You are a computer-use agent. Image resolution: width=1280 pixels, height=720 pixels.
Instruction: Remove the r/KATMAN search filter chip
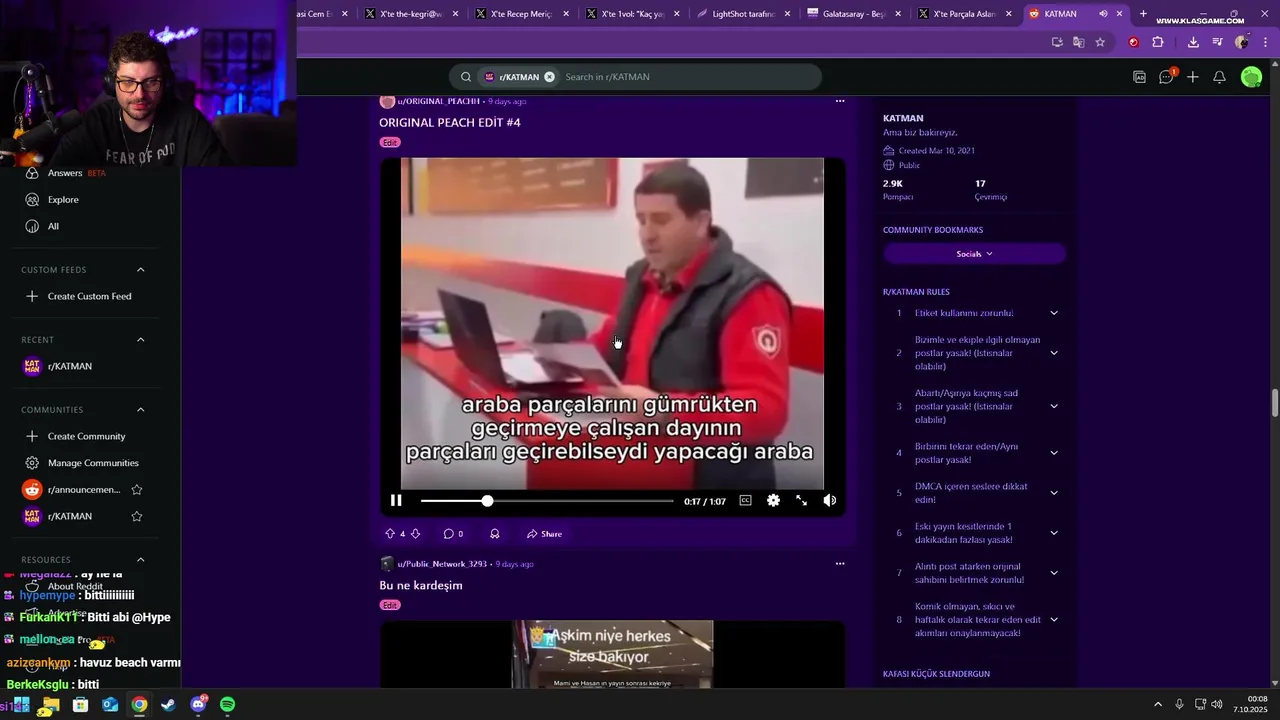tap(549, 77)
